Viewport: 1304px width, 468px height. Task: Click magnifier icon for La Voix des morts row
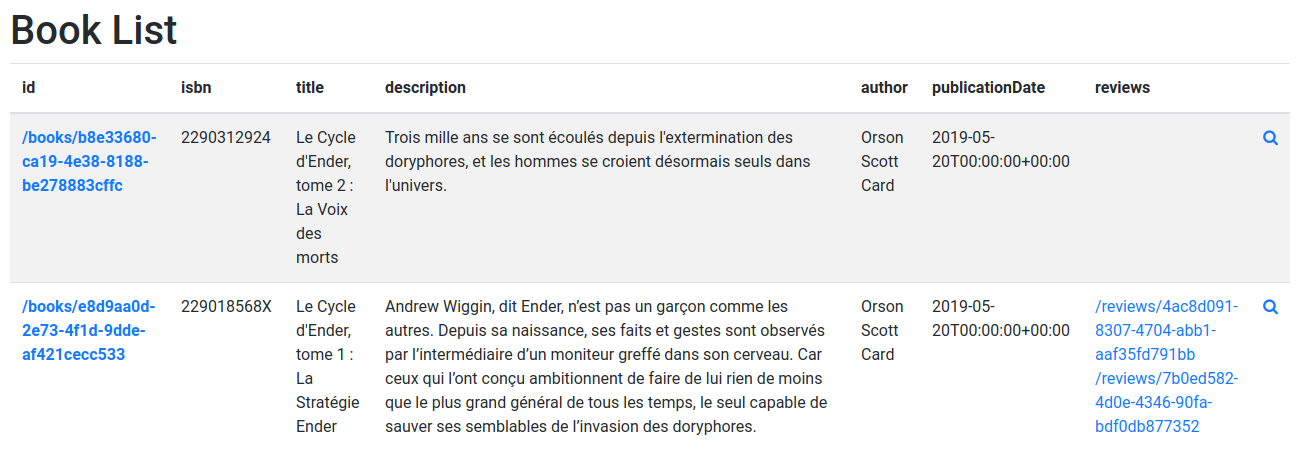pos(1270,138)
